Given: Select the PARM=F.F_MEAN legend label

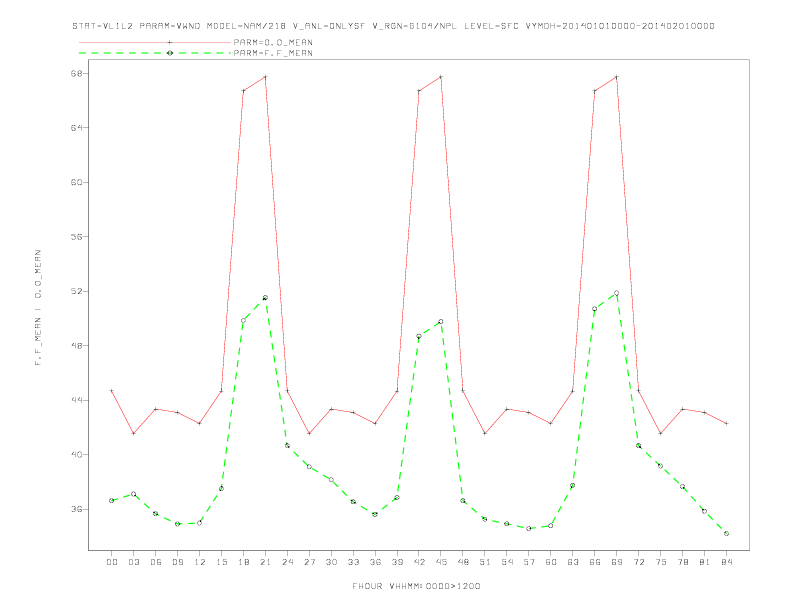Looking at the screenshot, I should [273, 53].
